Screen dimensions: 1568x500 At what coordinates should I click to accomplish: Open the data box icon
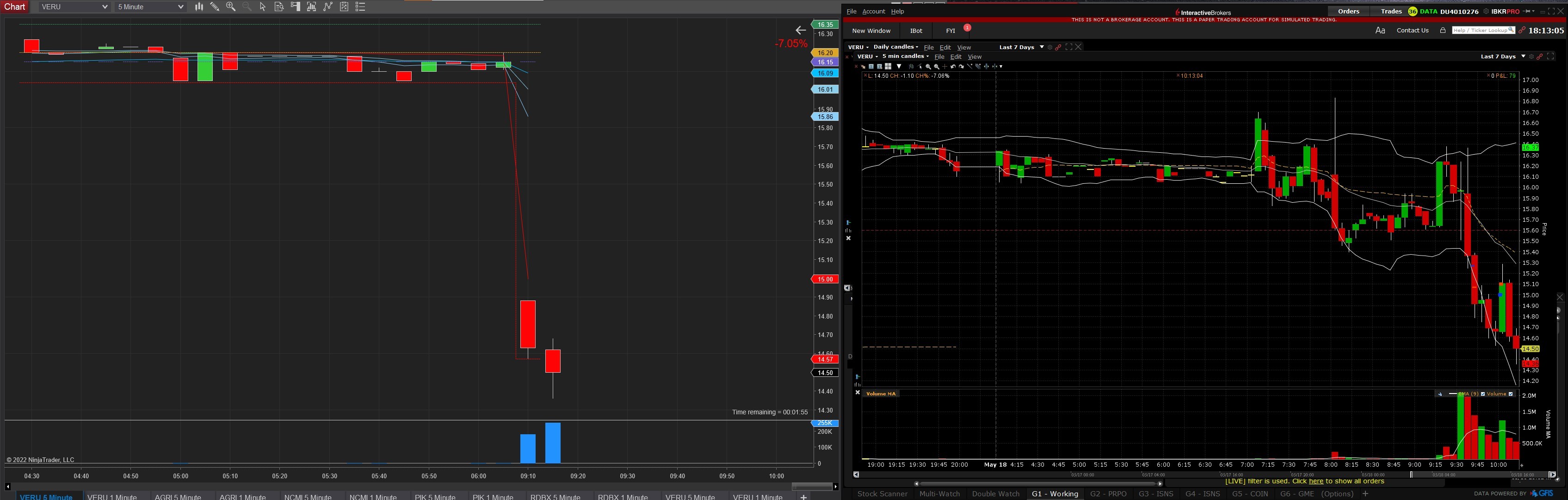(279, 6)
